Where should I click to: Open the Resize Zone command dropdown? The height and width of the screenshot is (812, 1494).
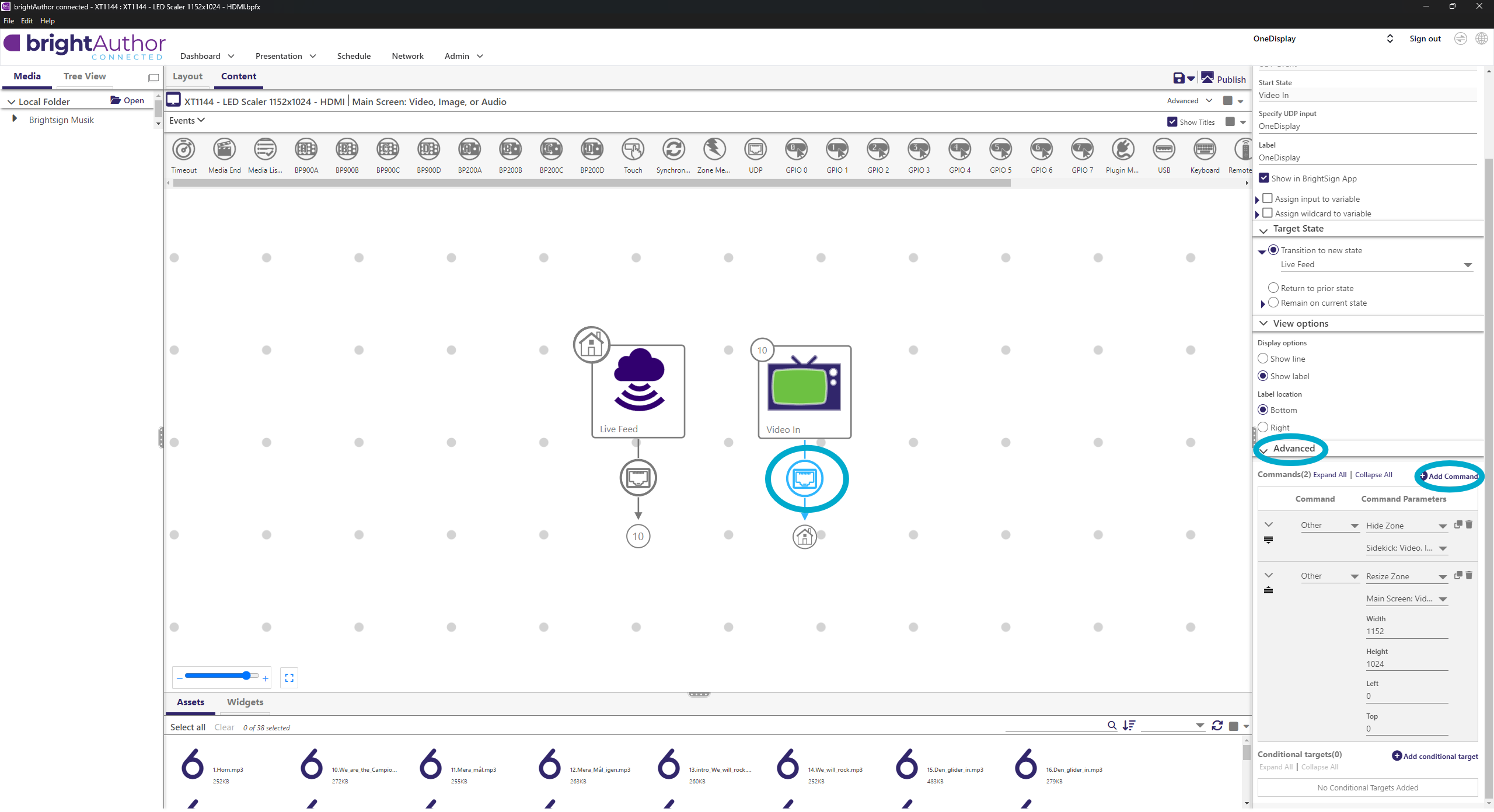click(1443, 577)
